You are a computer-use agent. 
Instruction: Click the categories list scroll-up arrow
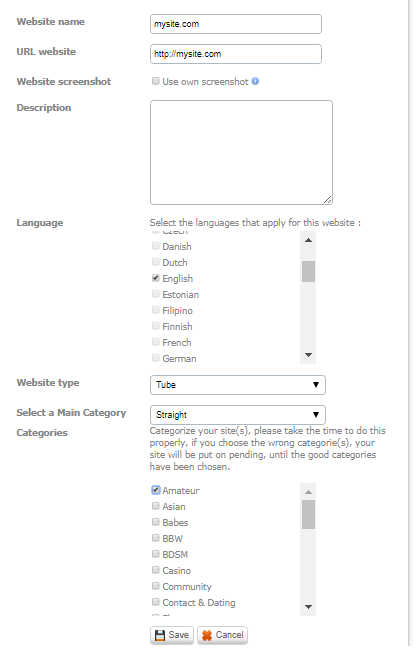(x=308, y=492)
